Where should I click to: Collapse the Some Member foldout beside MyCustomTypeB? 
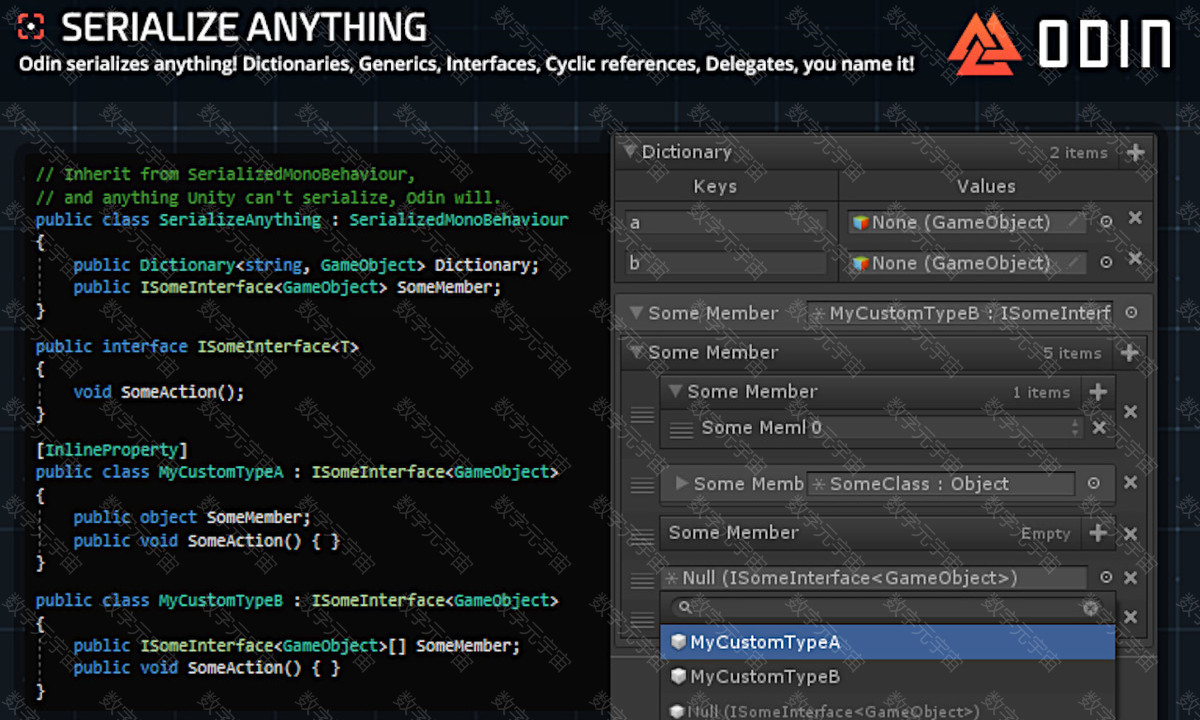[636, 313]
